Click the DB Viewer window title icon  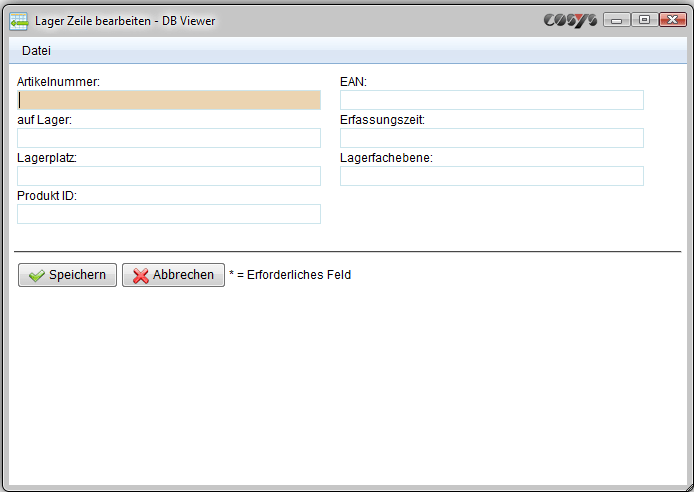pos(19,21)
